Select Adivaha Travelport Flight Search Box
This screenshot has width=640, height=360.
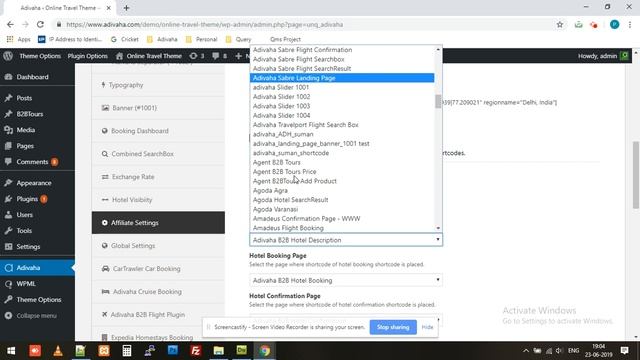[342, 125]
